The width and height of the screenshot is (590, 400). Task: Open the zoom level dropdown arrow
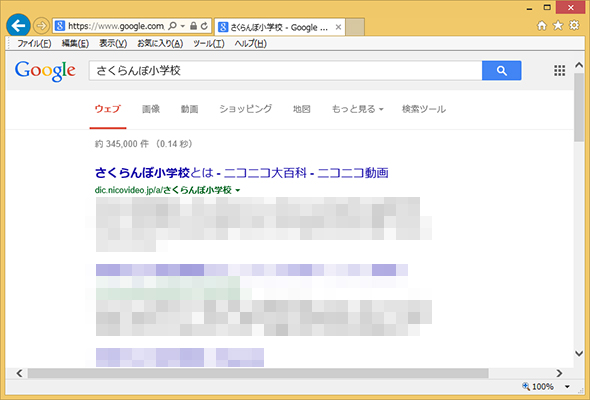coord(567,386)
